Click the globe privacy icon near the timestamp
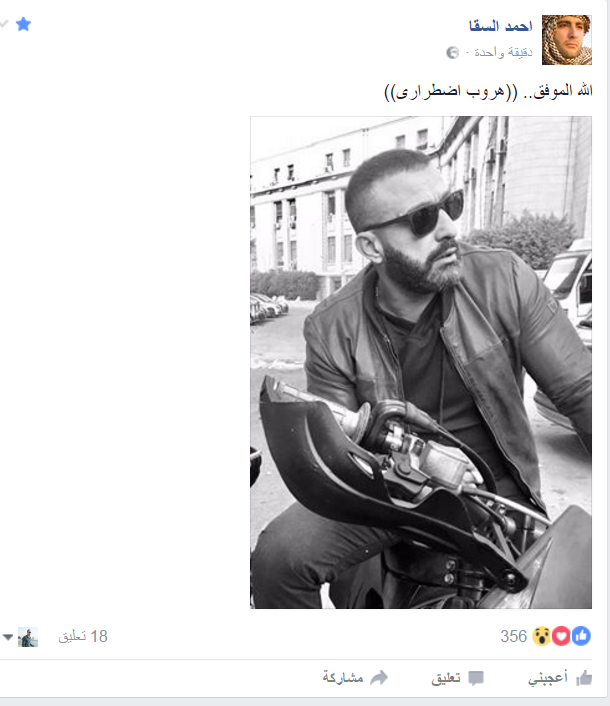This screenshot has height=706, width=610. coord(452,53)
